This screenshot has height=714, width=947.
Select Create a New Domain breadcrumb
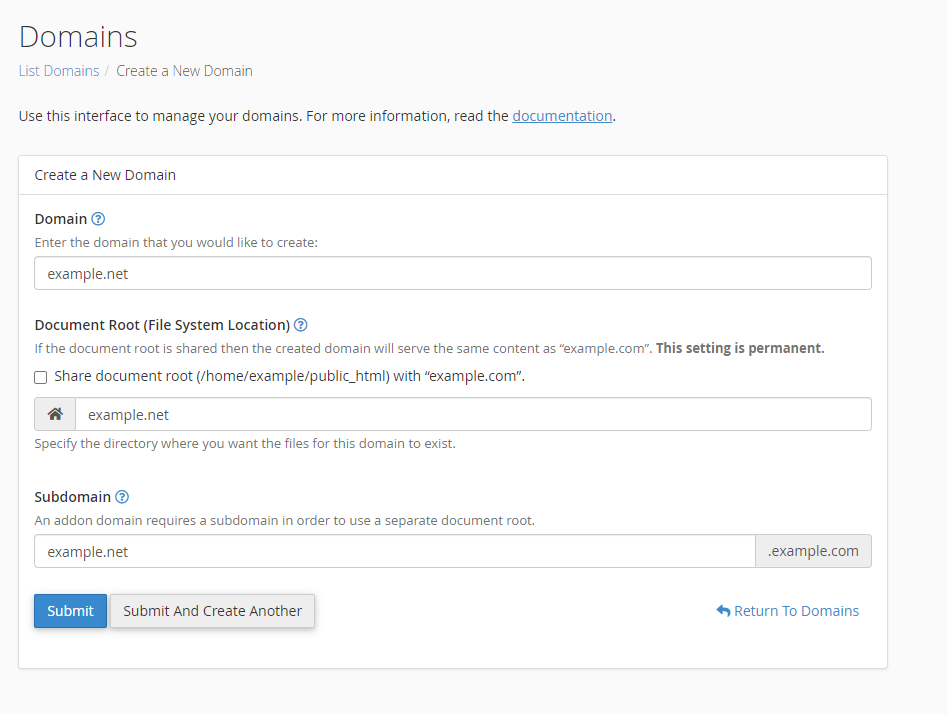coord(184,71)
